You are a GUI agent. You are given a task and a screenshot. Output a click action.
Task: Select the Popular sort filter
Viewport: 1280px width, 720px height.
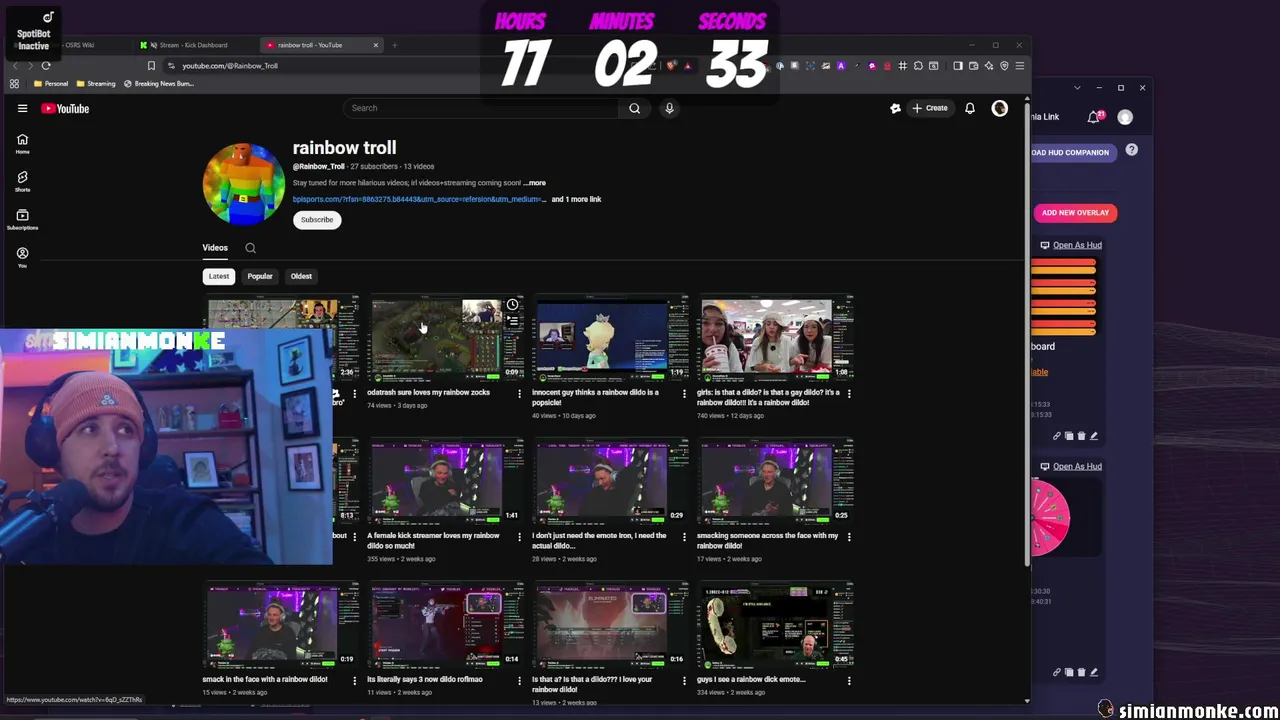[260, 276]
